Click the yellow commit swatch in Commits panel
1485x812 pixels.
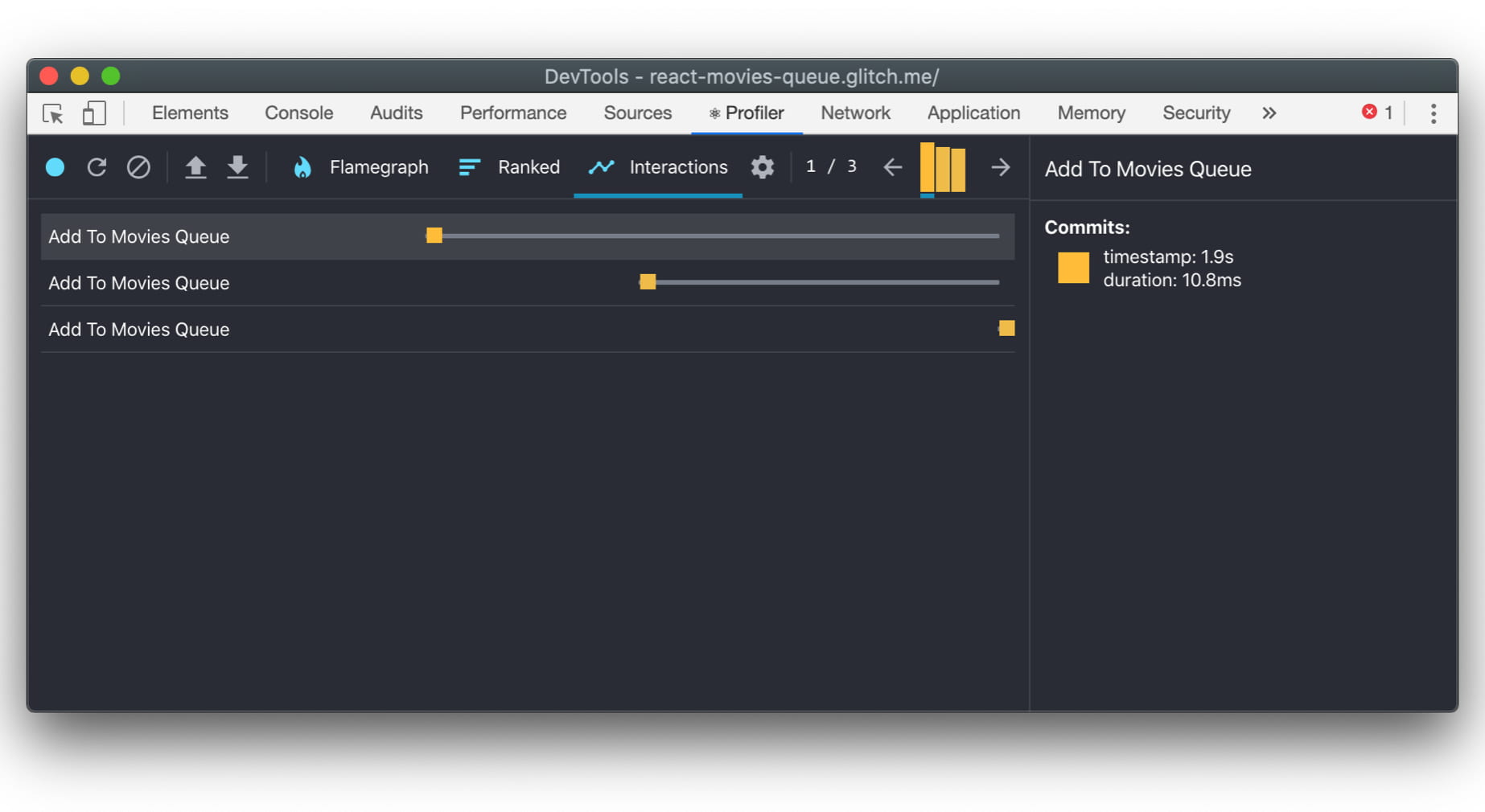coord(1073,269)
